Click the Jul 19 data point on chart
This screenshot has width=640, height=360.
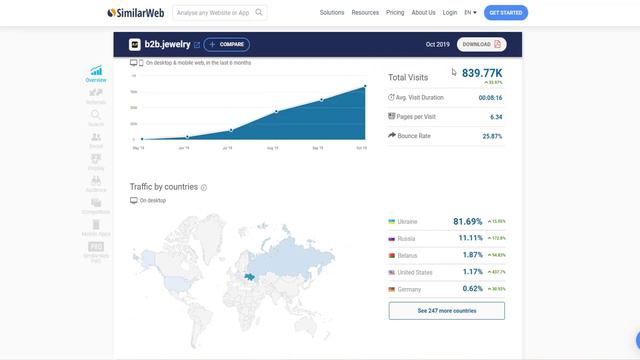231,130
